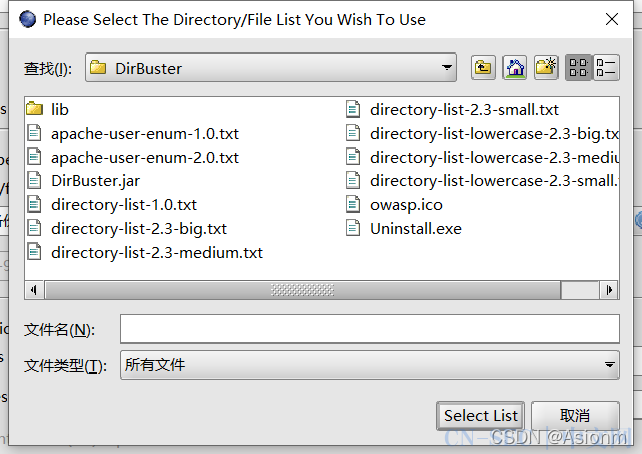Expand the DirBuster look-in dropdown

[x=447, y=68]
